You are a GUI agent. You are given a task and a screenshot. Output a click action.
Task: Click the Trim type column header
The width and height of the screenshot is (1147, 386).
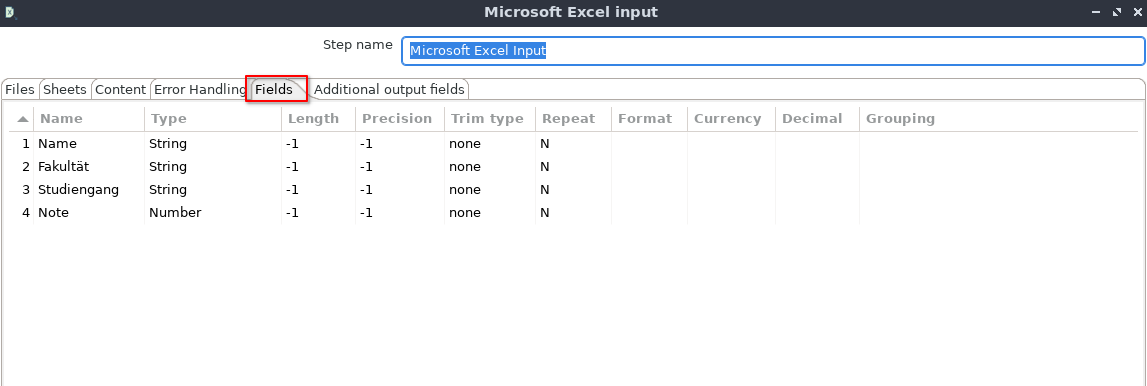(x=490, y=118)
